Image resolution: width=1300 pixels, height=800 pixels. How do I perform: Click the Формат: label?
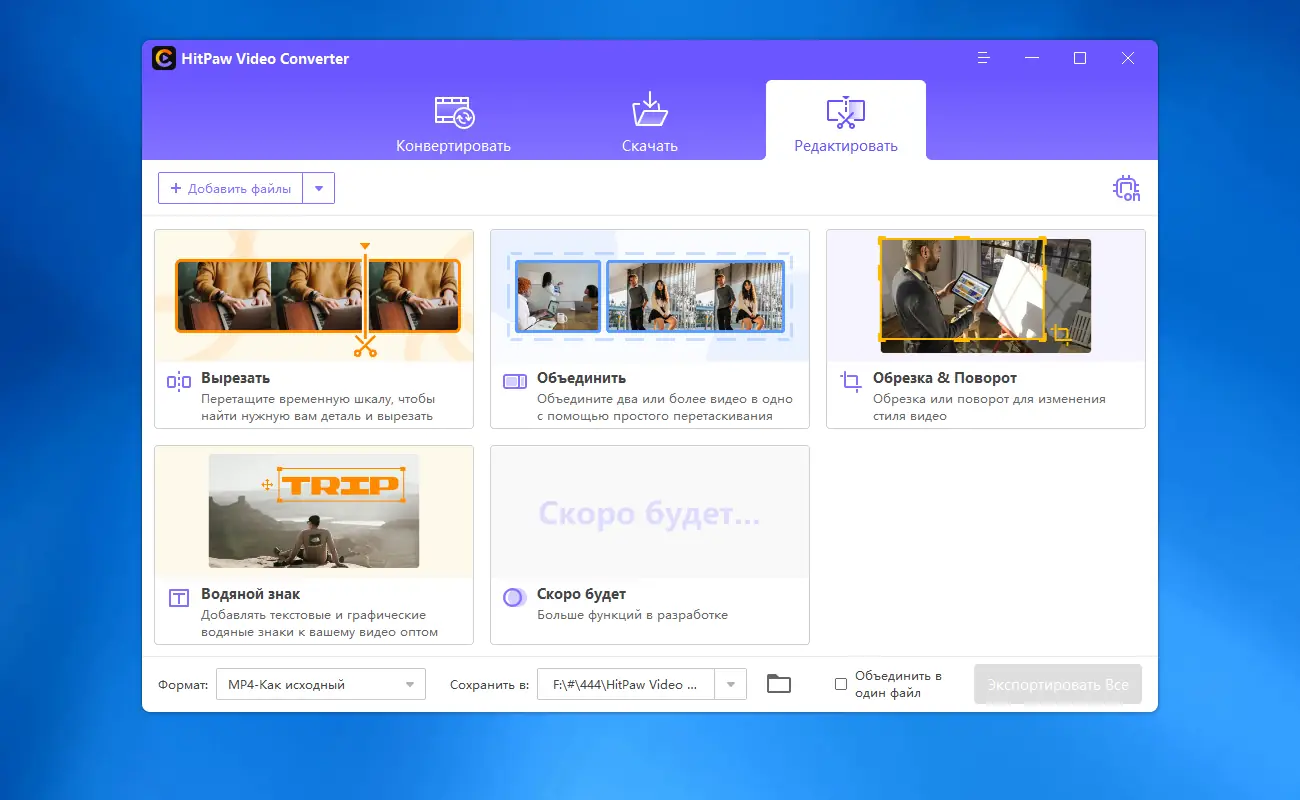coord(184,685)
